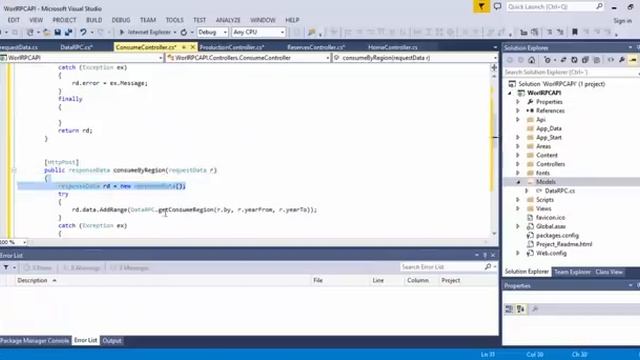Expand the Scripts folder
The width and height of the screenshot is (640, 360).
click(518, 200)
